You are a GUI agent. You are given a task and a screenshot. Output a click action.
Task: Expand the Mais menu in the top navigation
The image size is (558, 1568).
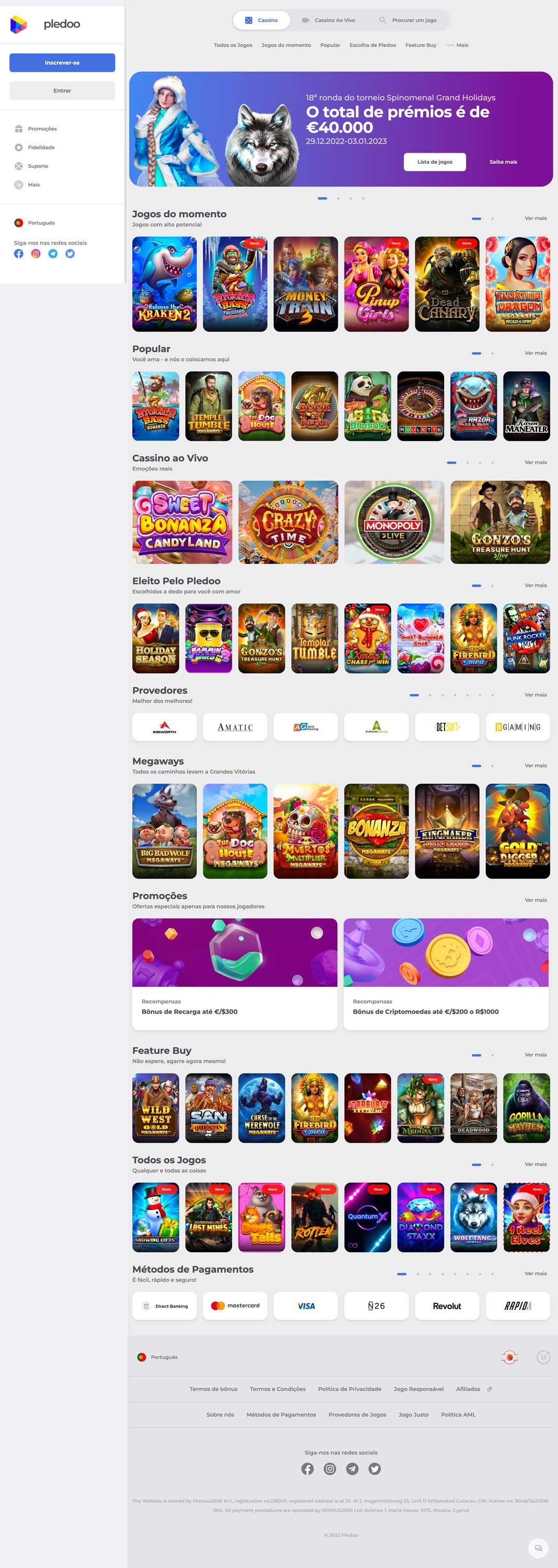pos(458,45)
